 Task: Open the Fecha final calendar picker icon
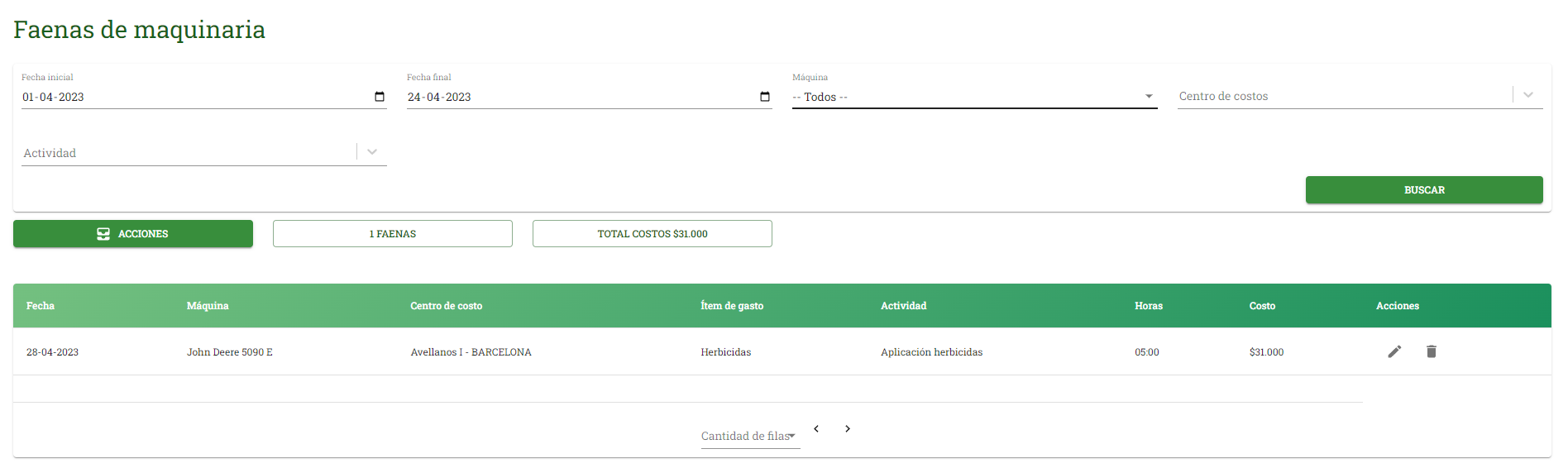765,97
